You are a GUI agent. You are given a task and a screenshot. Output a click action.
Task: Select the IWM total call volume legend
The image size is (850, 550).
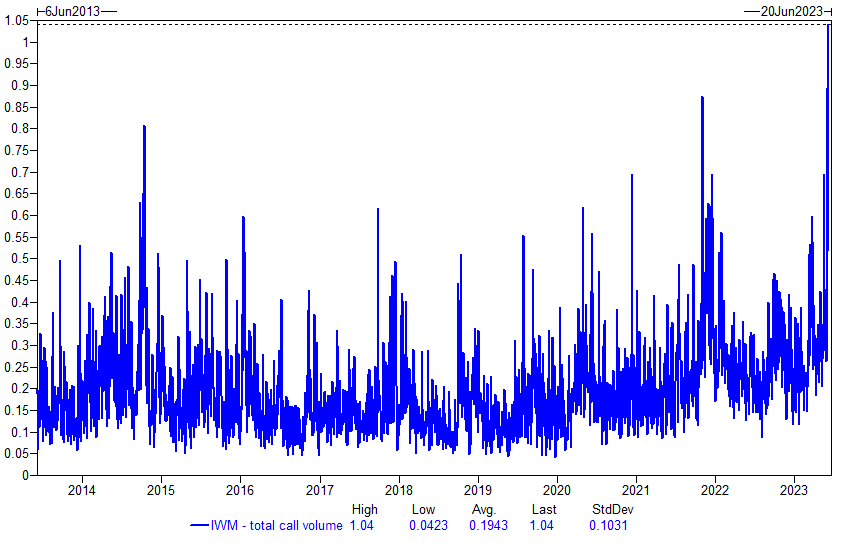pos(276,525)
